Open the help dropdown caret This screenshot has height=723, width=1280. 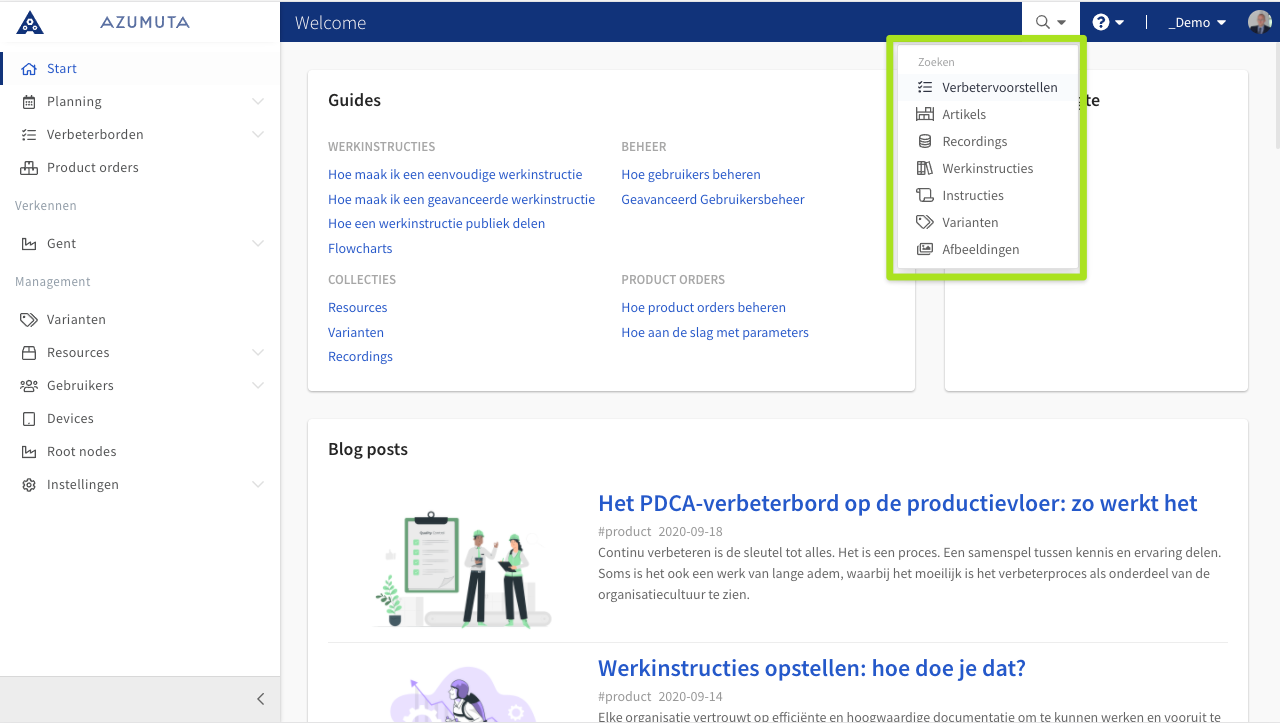click(1120, 23)
